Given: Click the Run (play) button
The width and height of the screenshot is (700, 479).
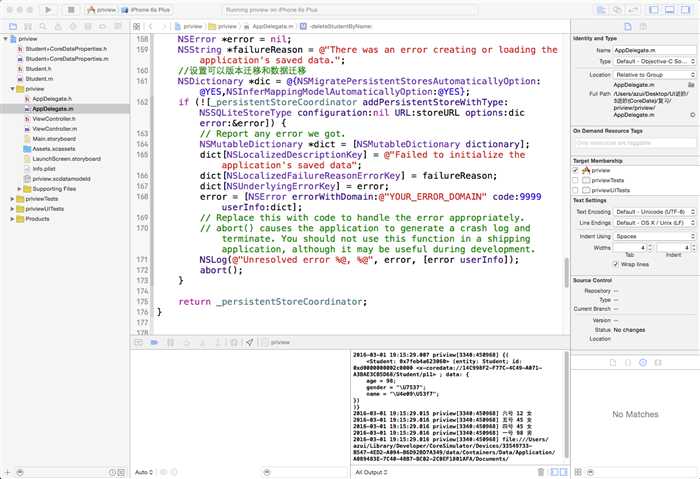Looking at the screenshot, I should 48,10.
